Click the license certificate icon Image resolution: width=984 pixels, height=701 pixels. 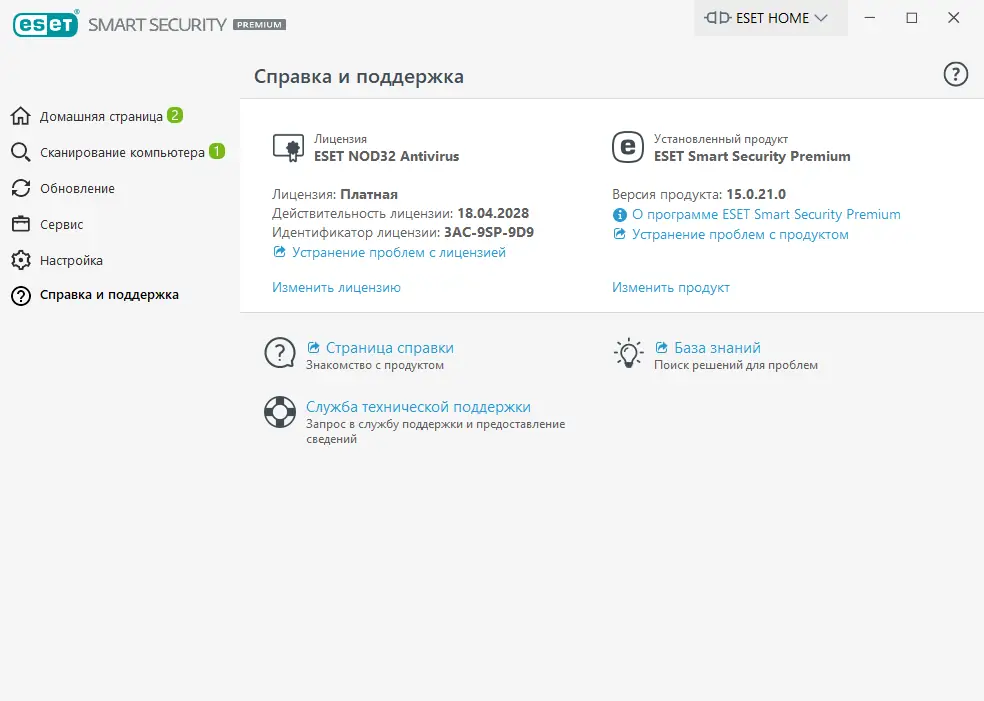[x=288, y=148]
